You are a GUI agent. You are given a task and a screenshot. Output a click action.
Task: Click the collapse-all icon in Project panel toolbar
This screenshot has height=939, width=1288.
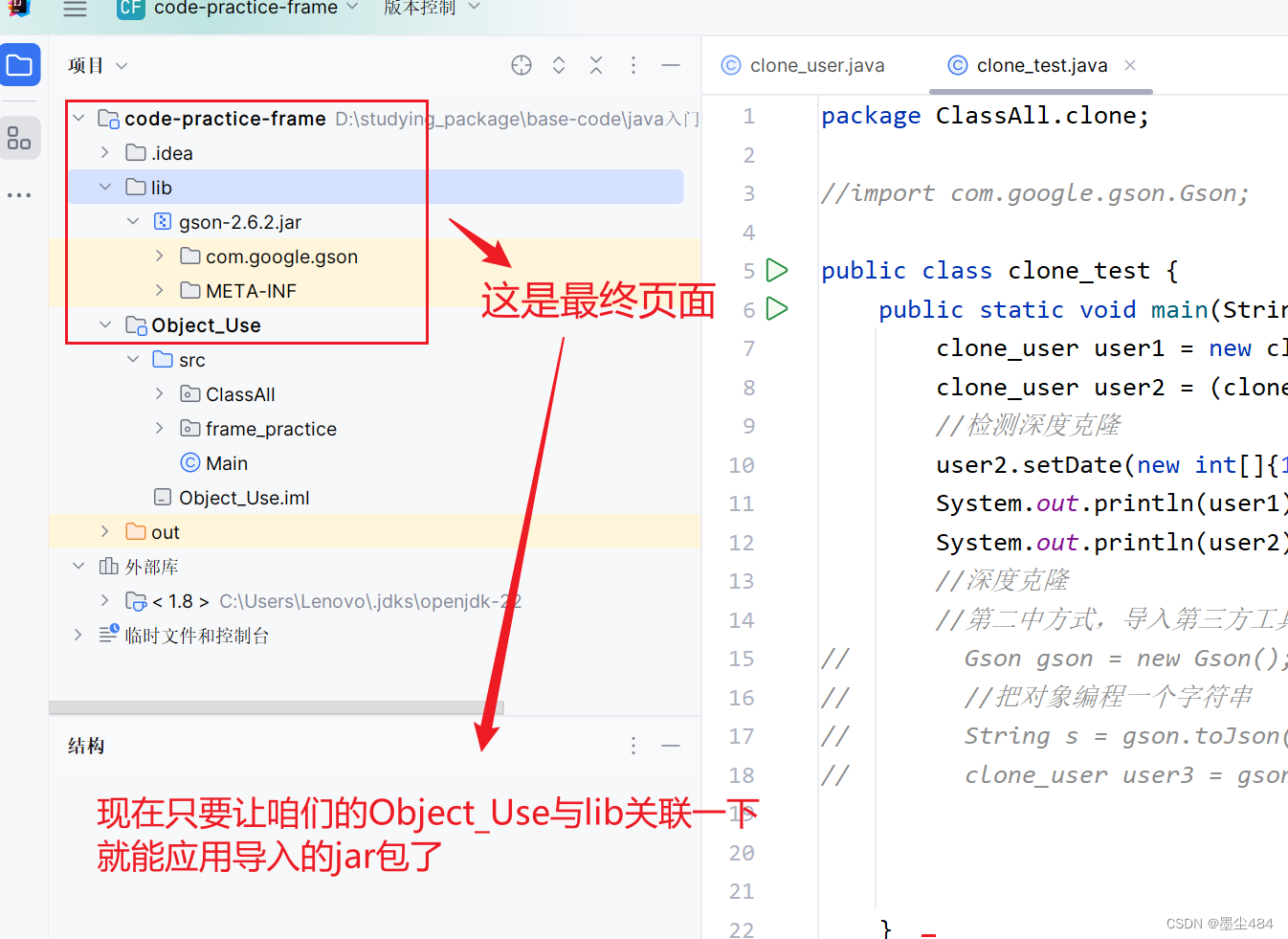tap(596, 64)
